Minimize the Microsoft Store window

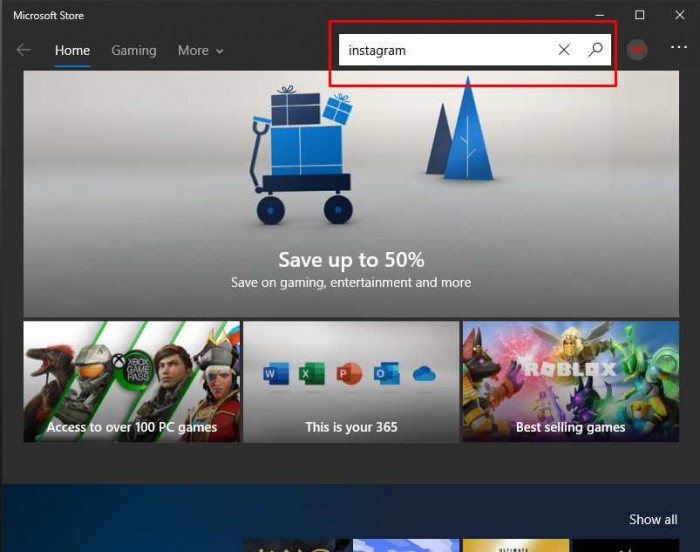tap(600, 15)
